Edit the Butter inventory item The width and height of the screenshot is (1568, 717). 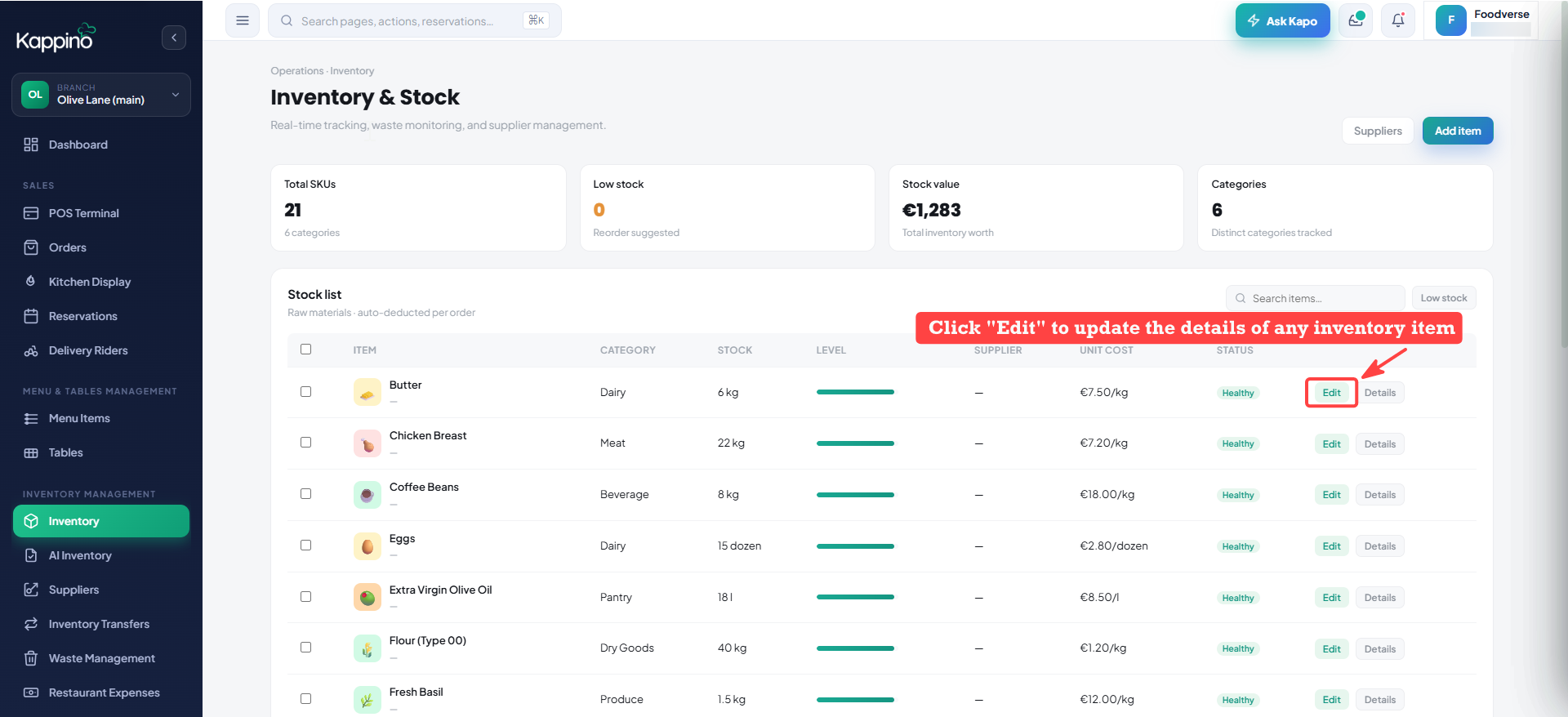[x=1331, y=393]
